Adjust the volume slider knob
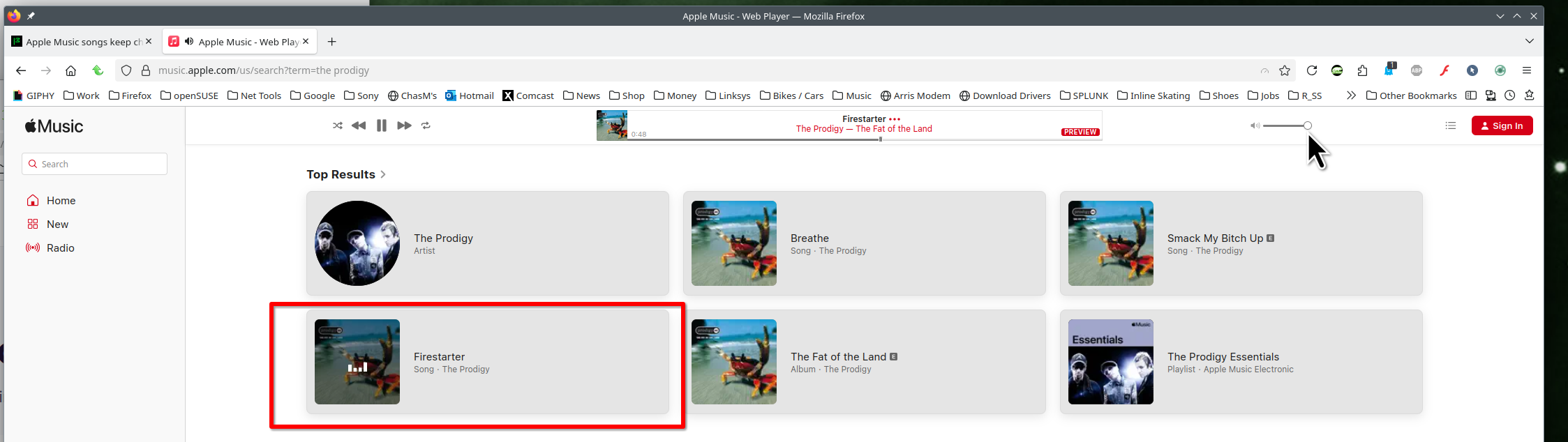1568x442 pixels. pyautogui.click(x=1308, y=125)
